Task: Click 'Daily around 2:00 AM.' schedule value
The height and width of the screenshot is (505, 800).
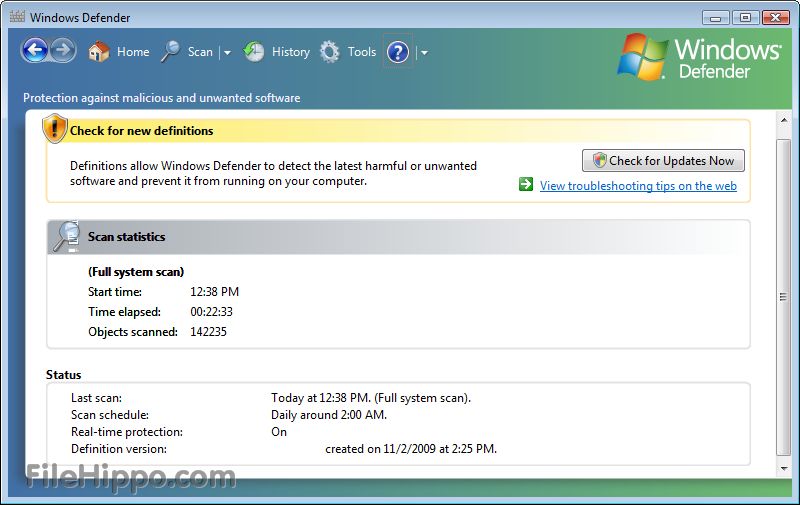Action: [329, 415]
